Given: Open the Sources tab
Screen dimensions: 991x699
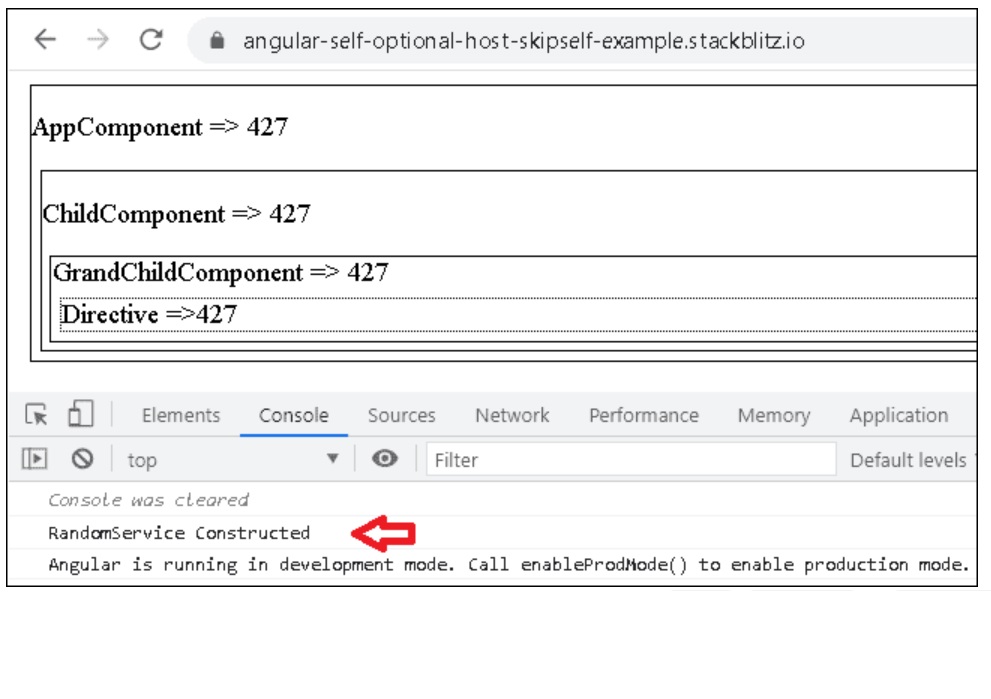Looking at the screenshot, I should tap(401, 416).
